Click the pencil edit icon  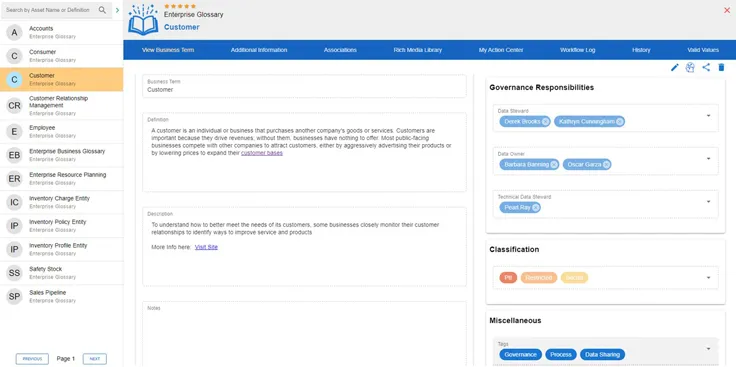tap(675, 68)
